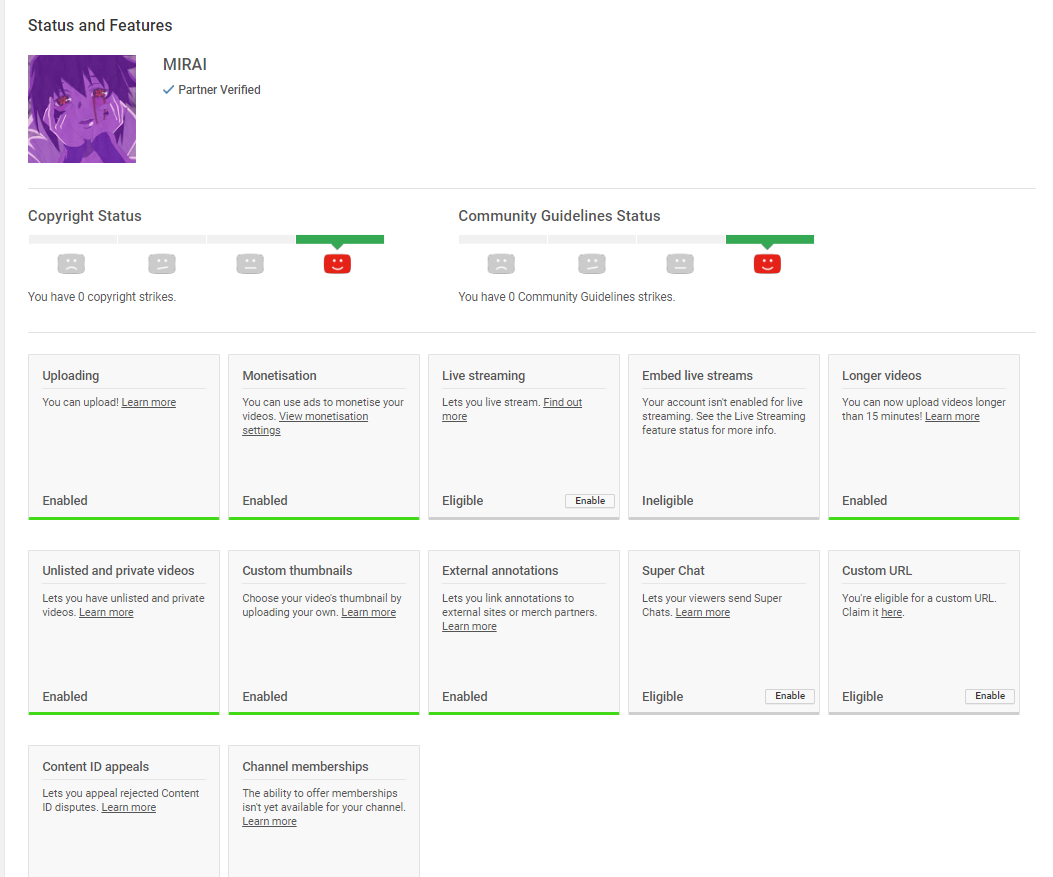Image resolution: width=1053 pixels, height=877 pixels.
Task: Click 'You have 0 copyright strikes.' text
Action: [x=102, y=297]
